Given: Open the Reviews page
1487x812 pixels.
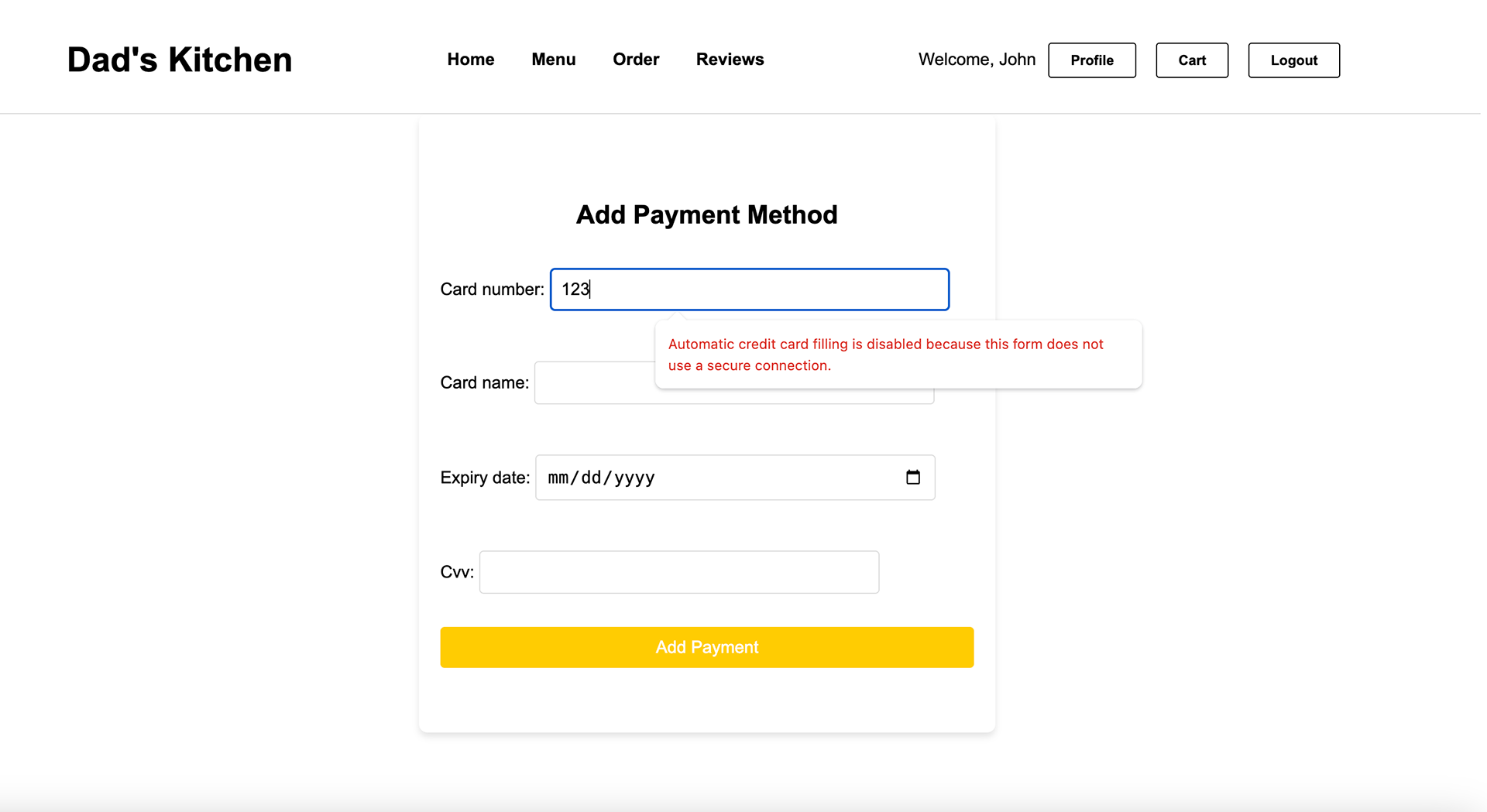Looking at the screenshot, I should tap(730, 60).
